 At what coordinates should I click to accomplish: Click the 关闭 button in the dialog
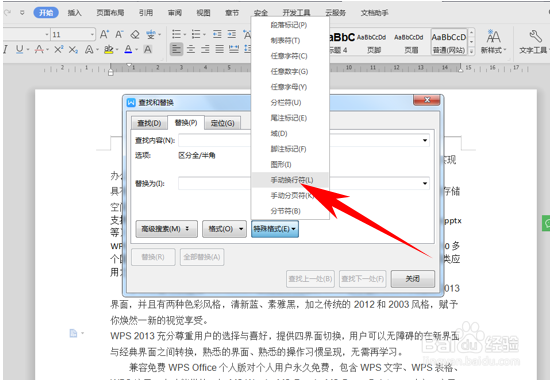[x=412, y=279]
